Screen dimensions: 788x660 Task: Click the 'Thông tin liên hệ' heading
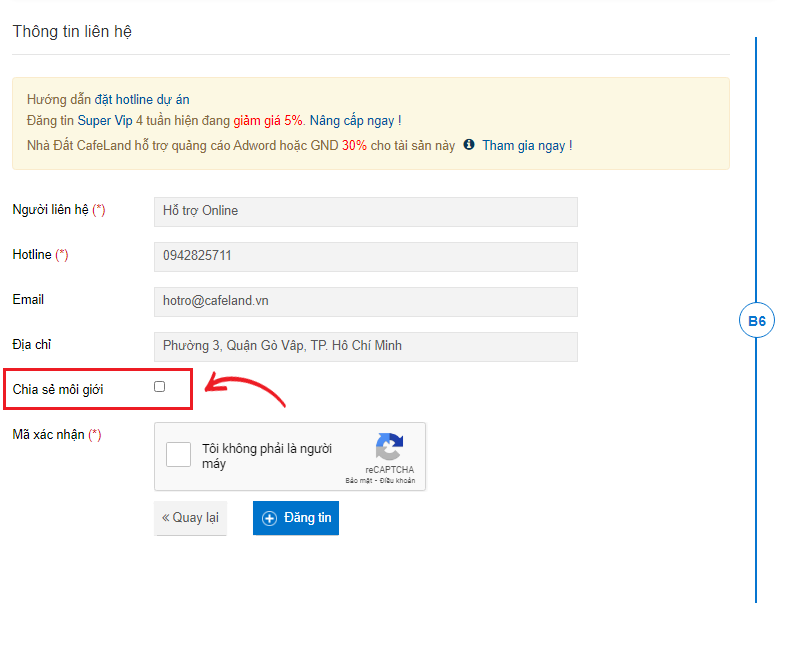pos(72,32)
